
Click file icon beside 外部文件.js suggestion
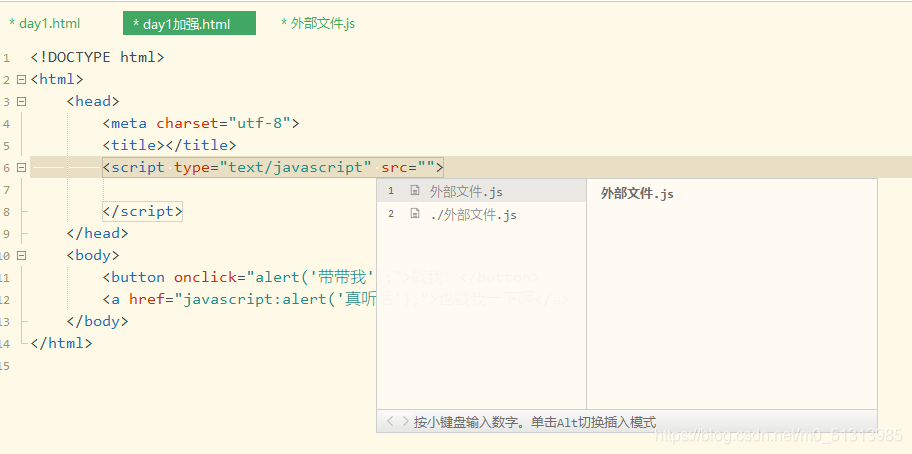point(415,190)
